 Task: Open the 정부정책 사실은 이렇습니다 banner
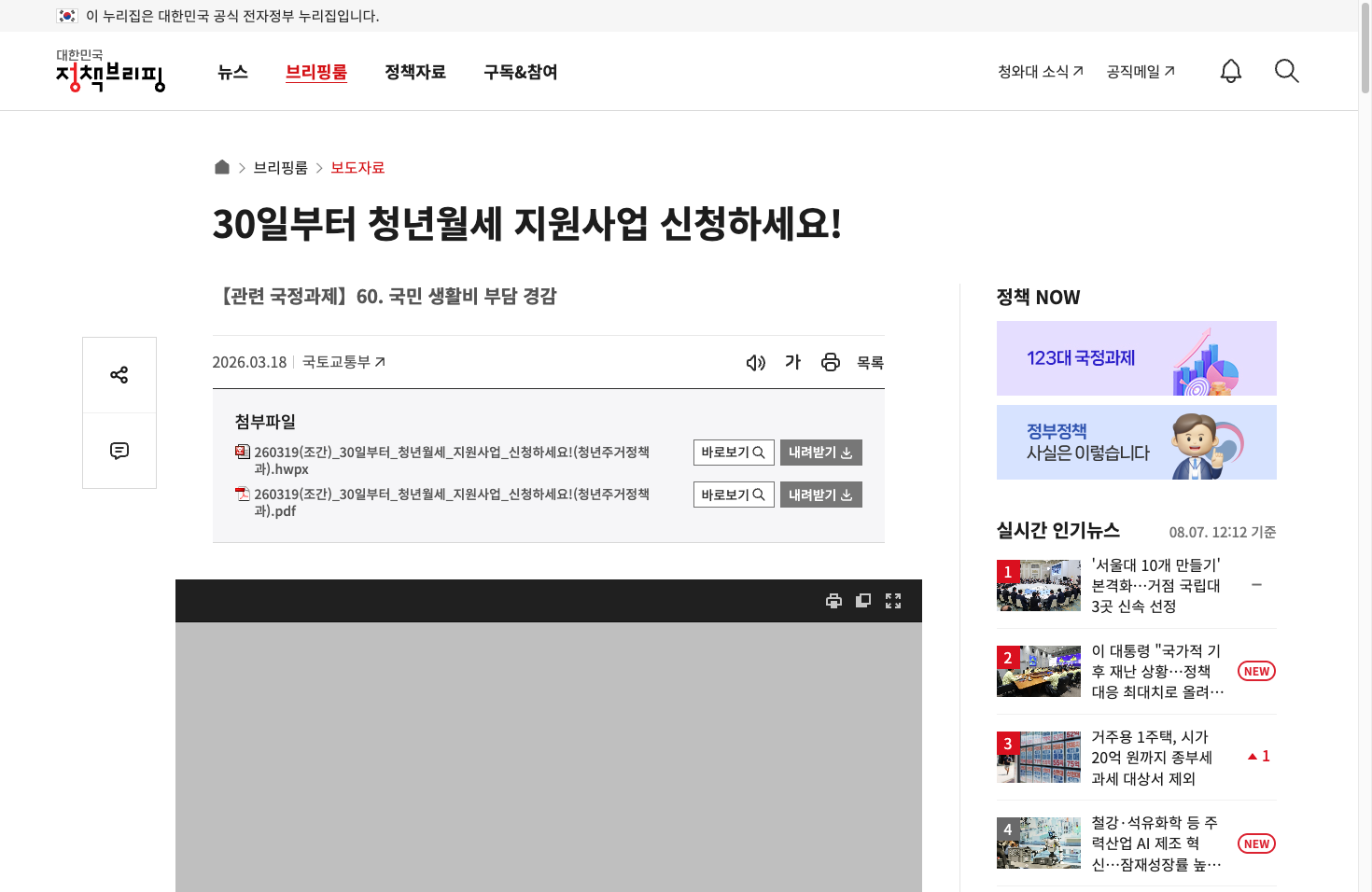click(1137, 442)
